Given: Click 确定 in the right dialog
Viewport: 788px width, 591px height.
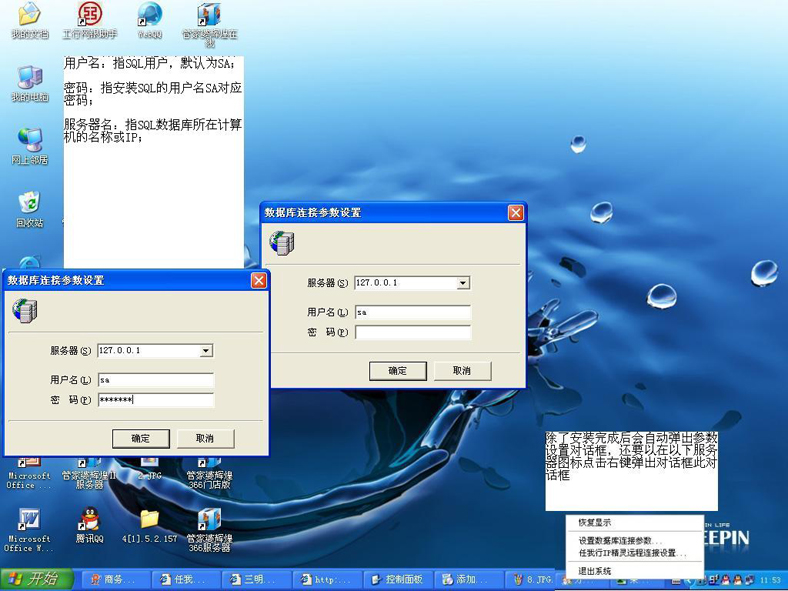Looking at the screenshot, I should pos(398,371).
